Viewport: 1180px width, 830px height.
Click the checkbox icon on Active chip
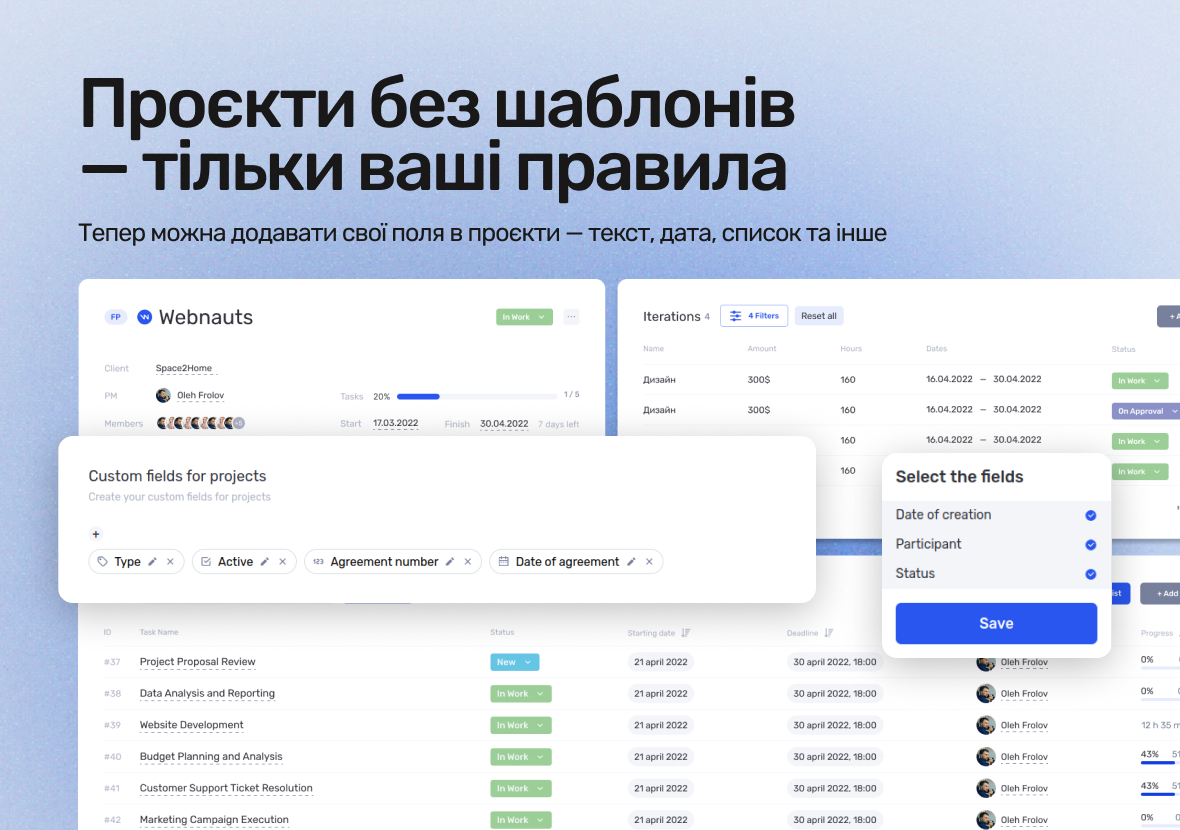[206, 561]
